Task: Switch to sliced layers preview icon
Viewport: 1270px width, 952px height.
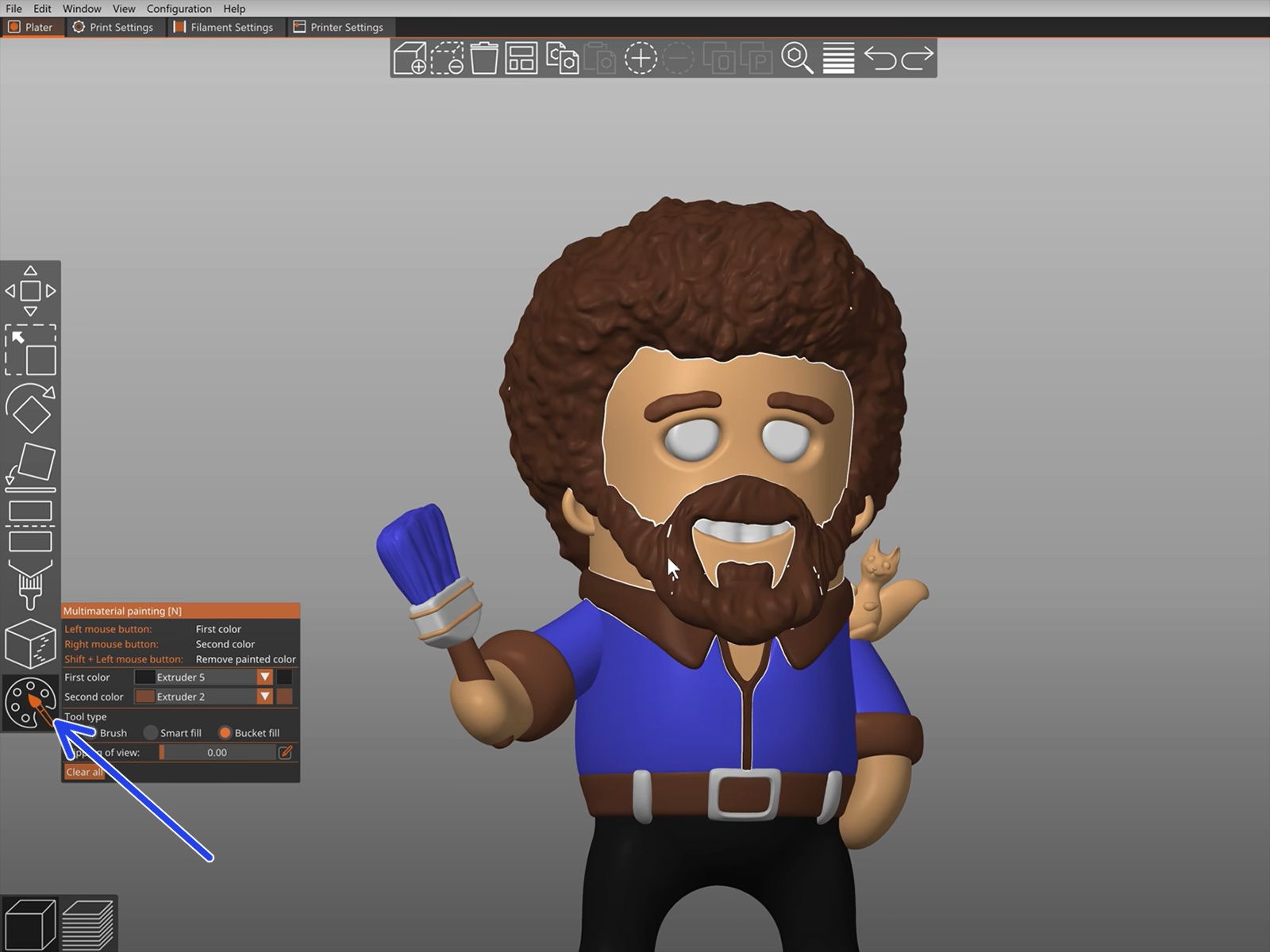Action: 87,923
